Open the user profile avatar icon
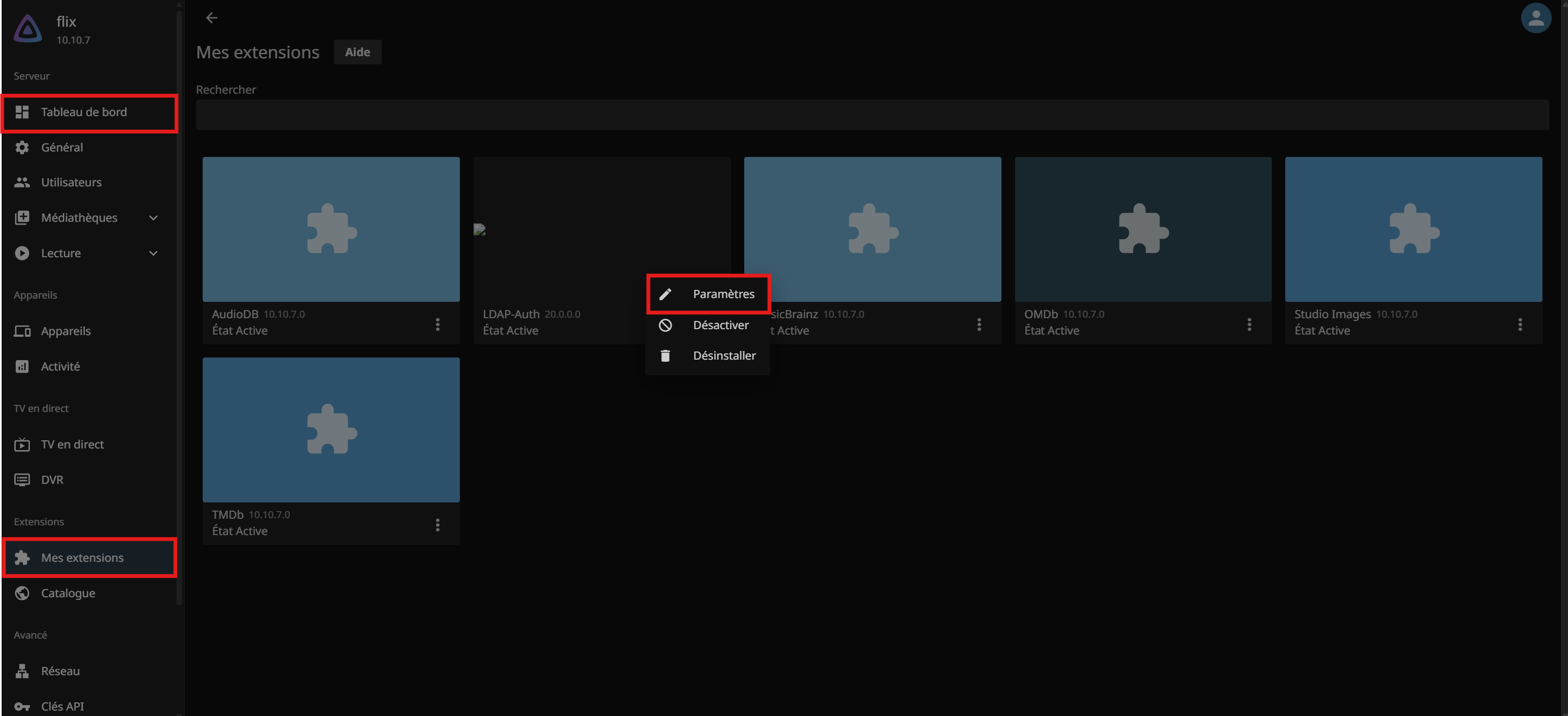 (x=1535, y=19)
